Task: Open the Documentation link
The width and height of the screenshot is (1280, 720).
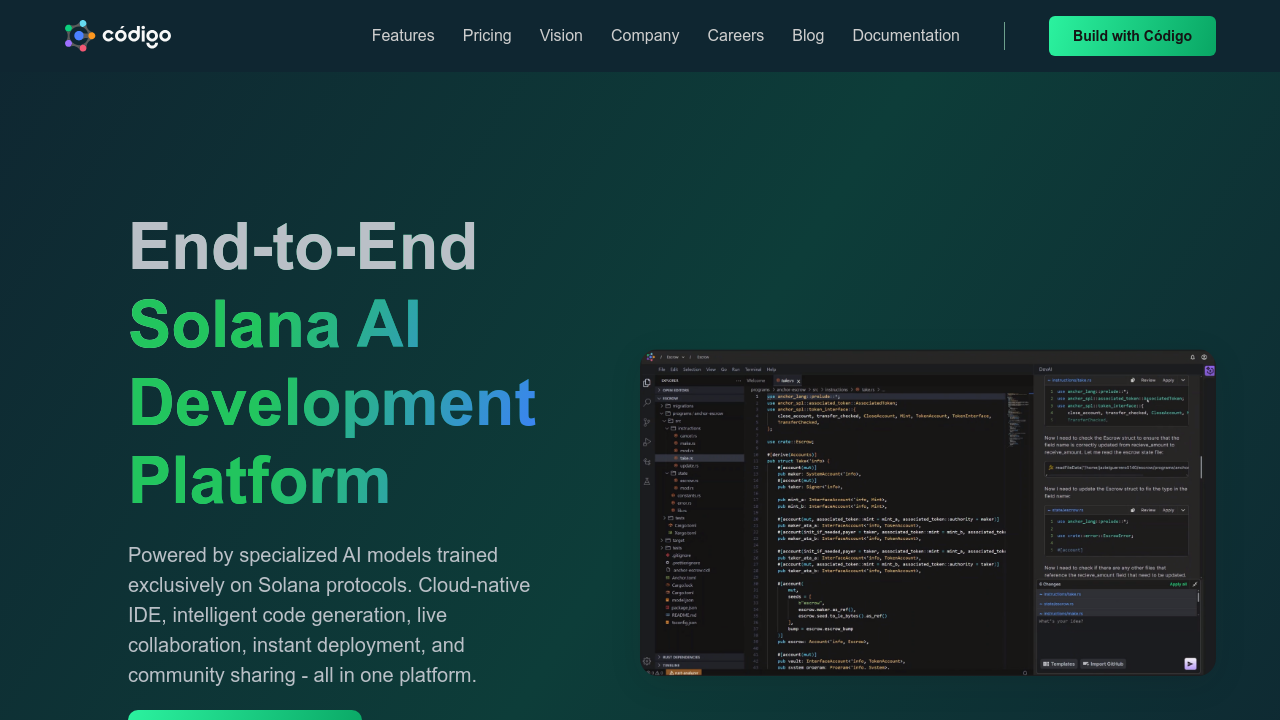Action: 905,36
